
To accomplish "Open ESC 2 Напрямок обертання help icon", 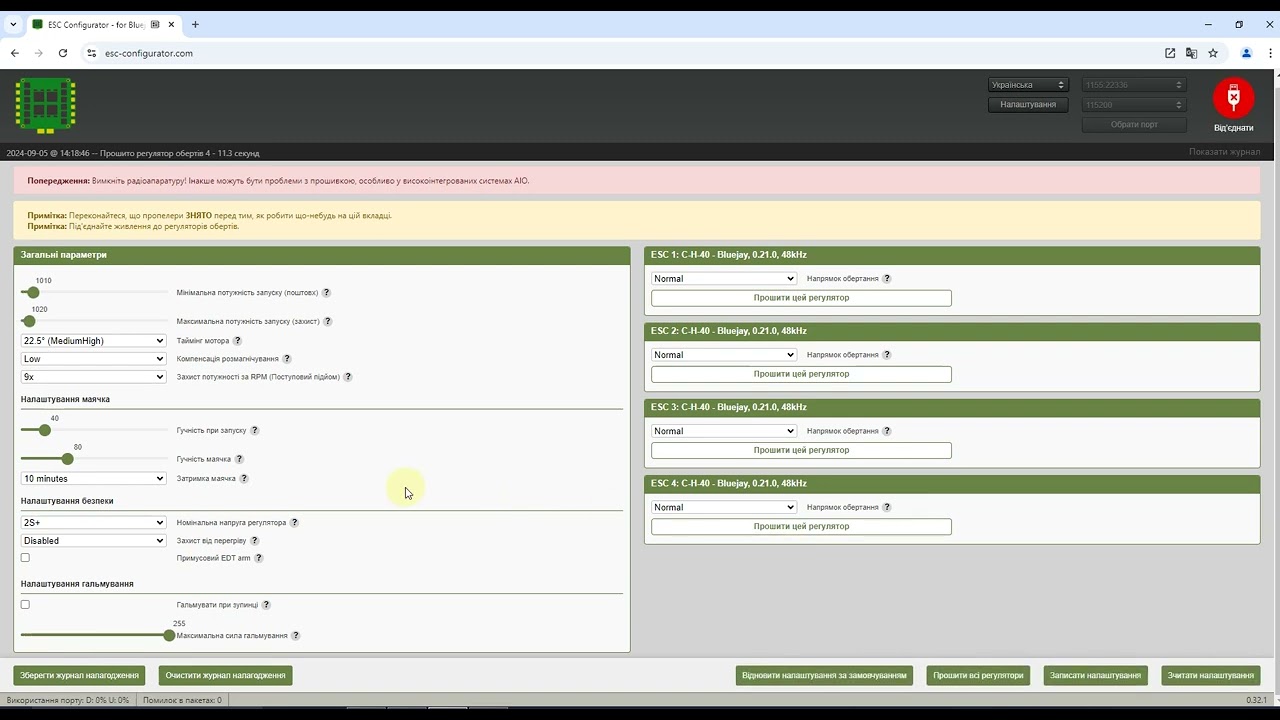I will [x=887, y=355].
